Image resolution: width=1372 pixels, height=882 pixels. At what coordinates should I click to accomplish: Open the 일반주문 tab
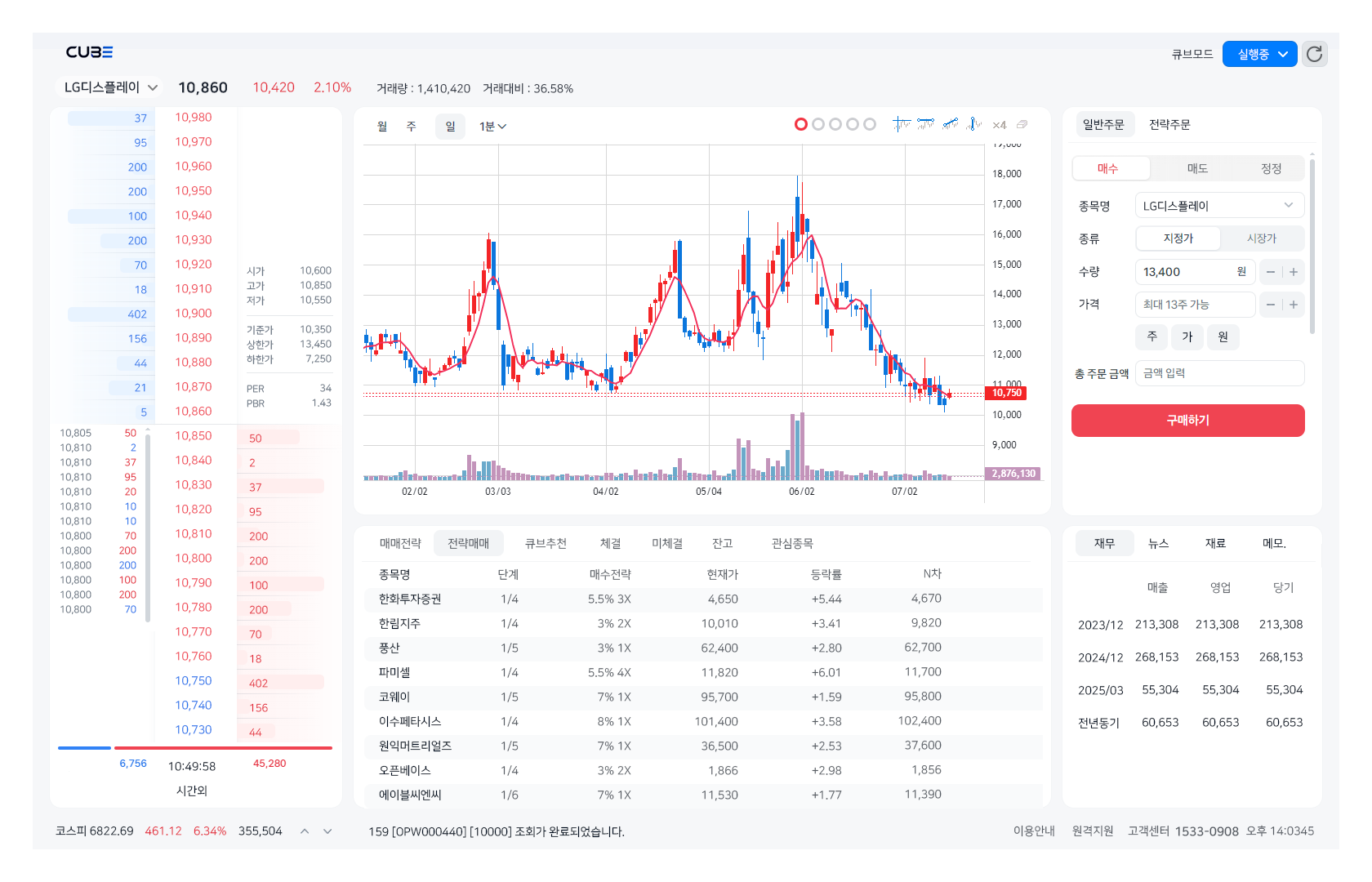click(1103, 125)
